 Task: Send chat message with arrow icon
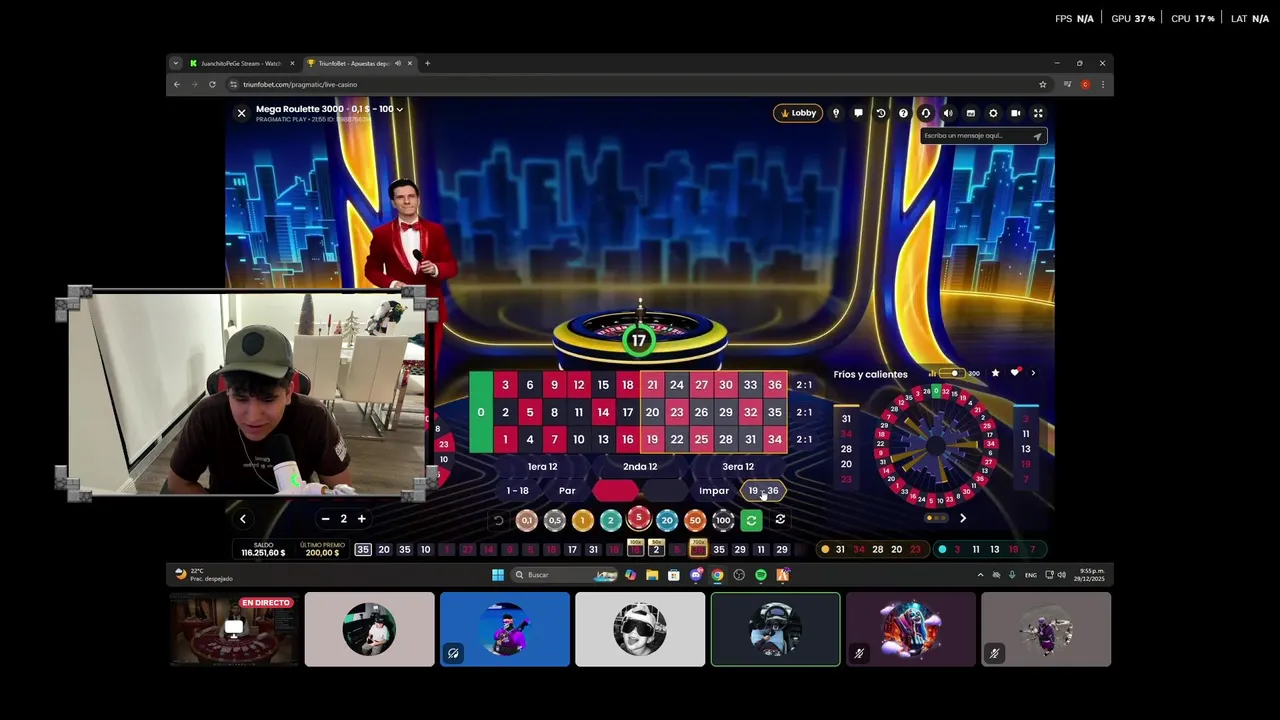coord(1038,136)
